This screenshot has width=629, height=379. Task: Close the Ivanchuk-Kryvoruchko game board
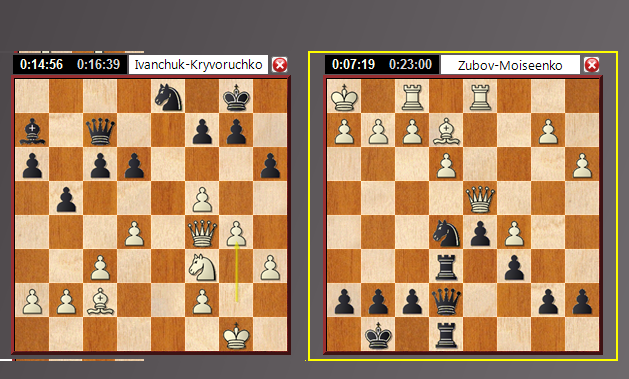tap(280, 65)
